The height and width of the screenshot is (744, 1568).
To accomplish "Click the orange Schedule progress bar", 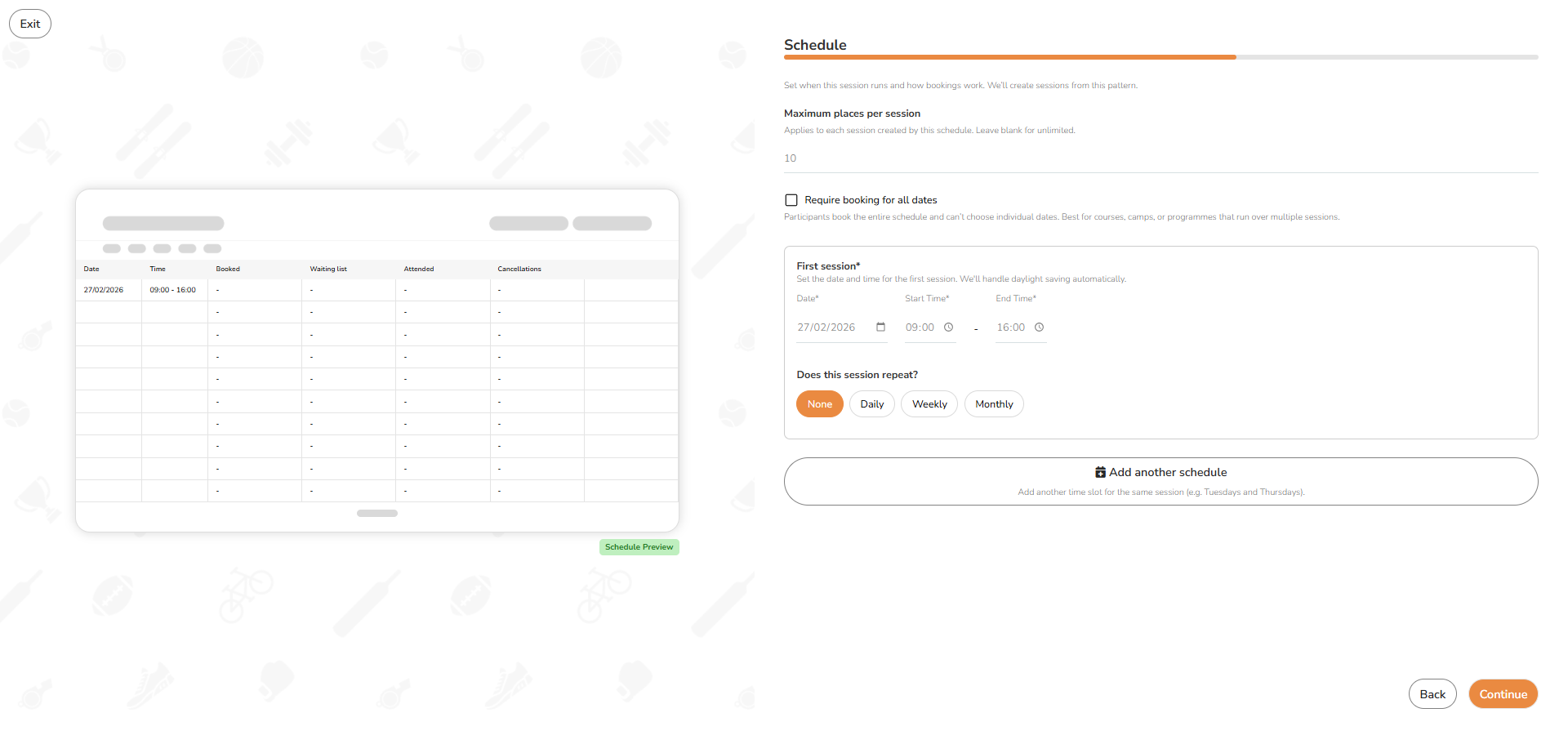I will [1009, 57].
